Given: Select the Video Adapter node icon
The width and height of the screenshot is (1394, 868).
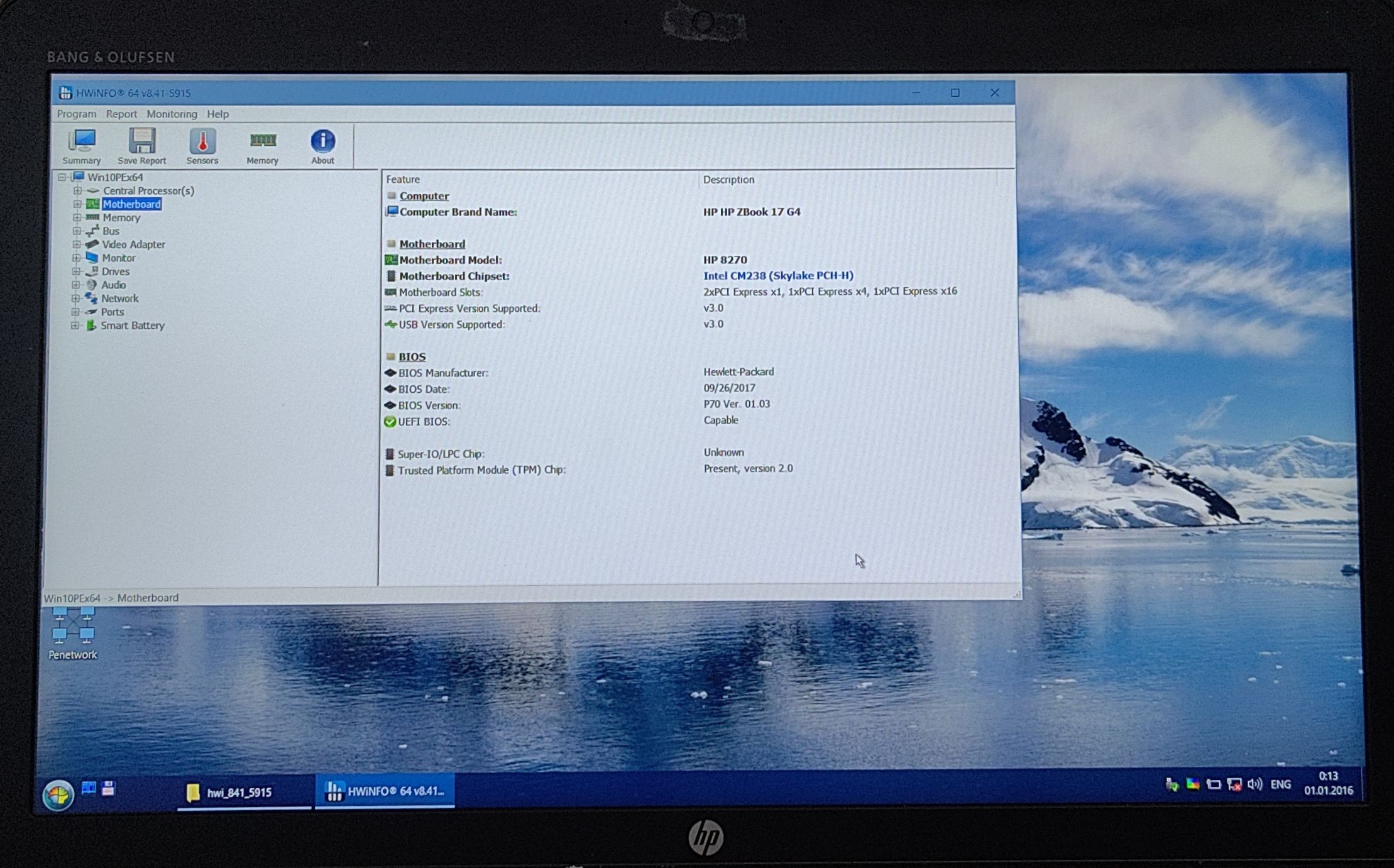Looking at the screenshot, I should tap(92, 244).
